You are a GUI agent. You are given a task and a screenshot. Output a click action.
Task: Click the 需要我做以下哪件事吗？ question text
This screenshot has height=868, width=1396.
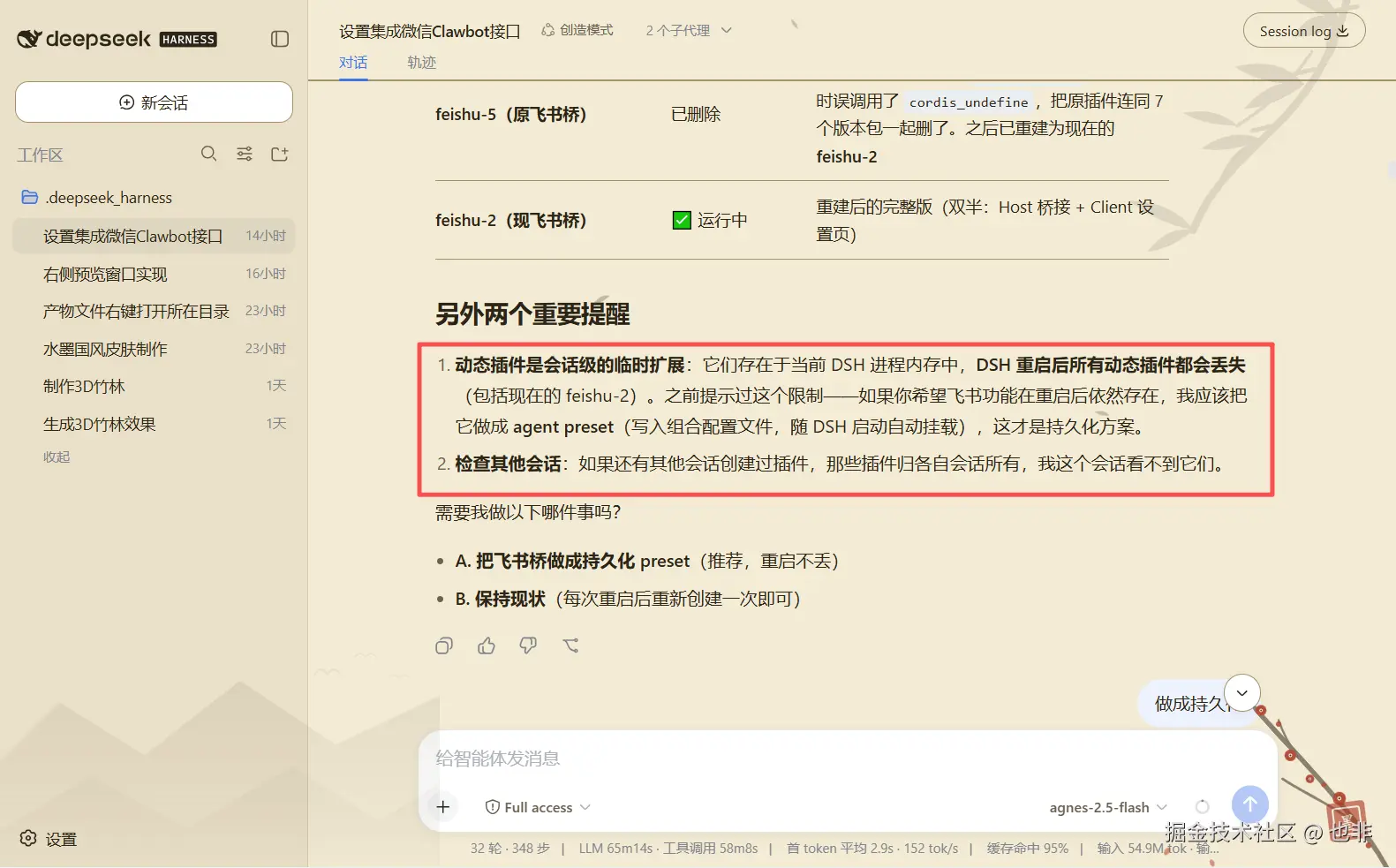coord(528,512)
